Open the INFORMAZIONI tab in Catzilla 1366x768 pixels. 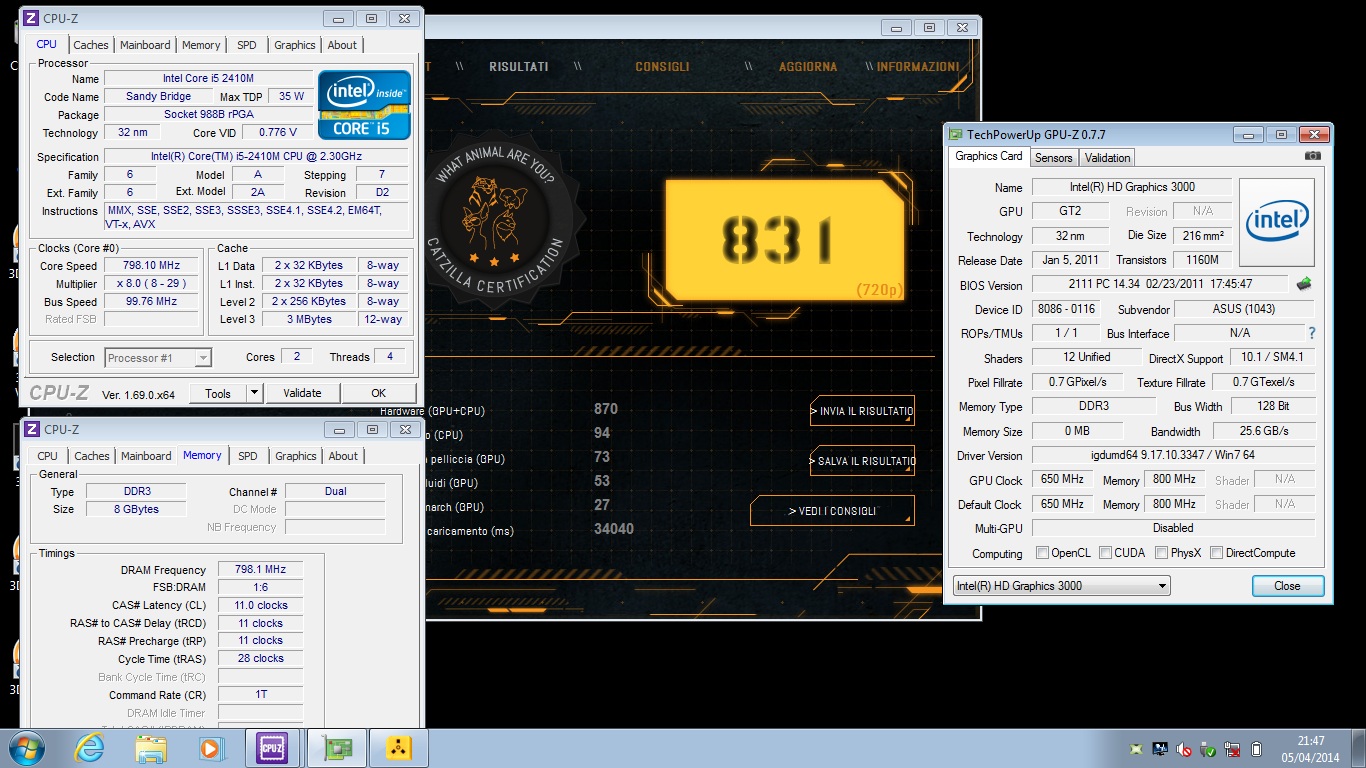pyautogui.click(x=918, y=67)
